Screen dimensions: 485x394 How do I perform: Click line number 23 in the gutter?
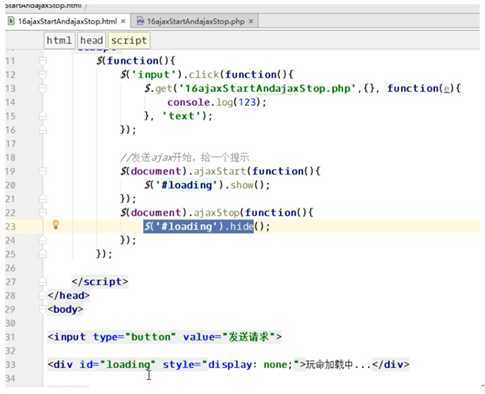[x=10, y=227]
